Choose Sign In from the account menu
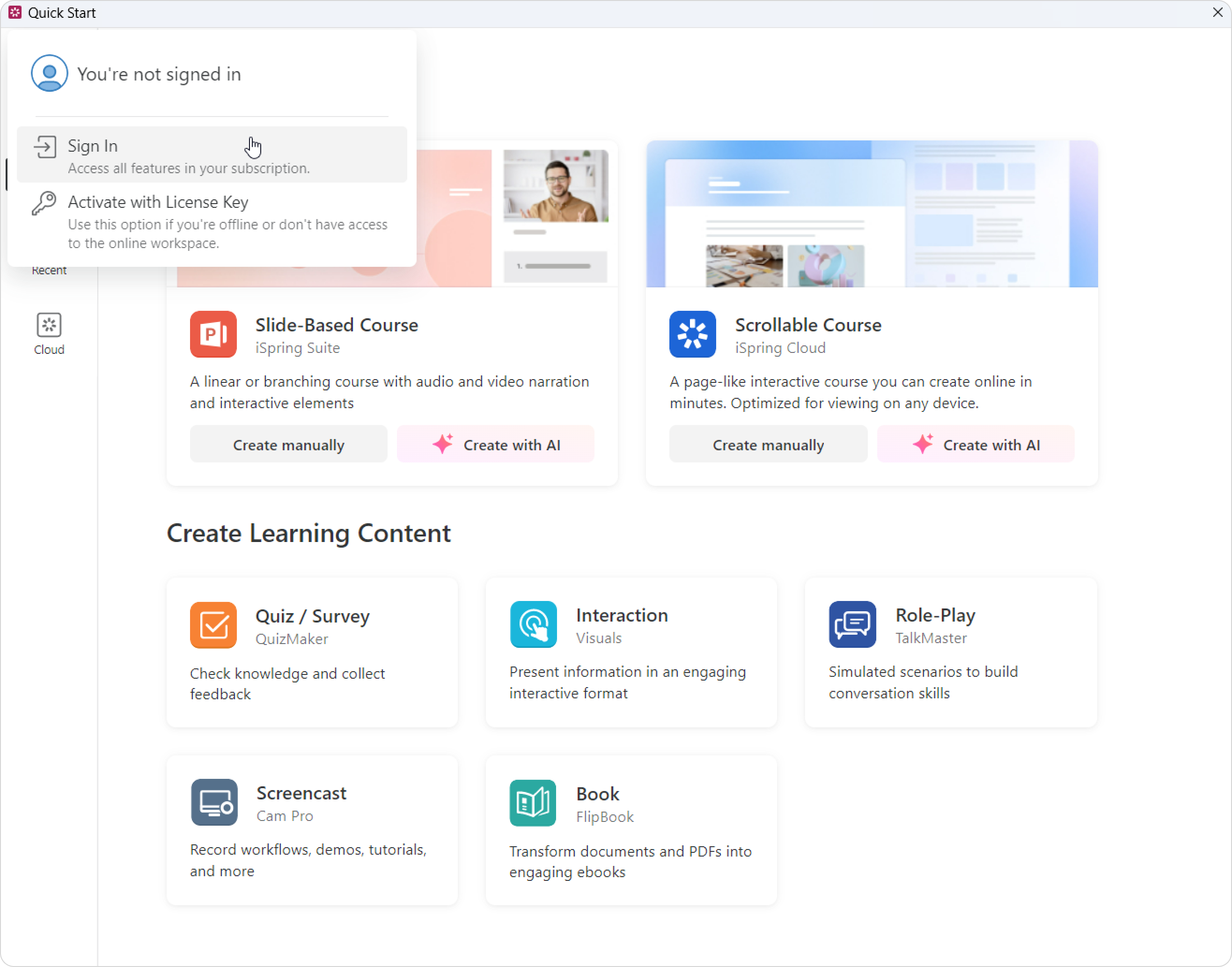Viewport: 1232px width, 967px height. pyautogui.click(x=212, y=154)
